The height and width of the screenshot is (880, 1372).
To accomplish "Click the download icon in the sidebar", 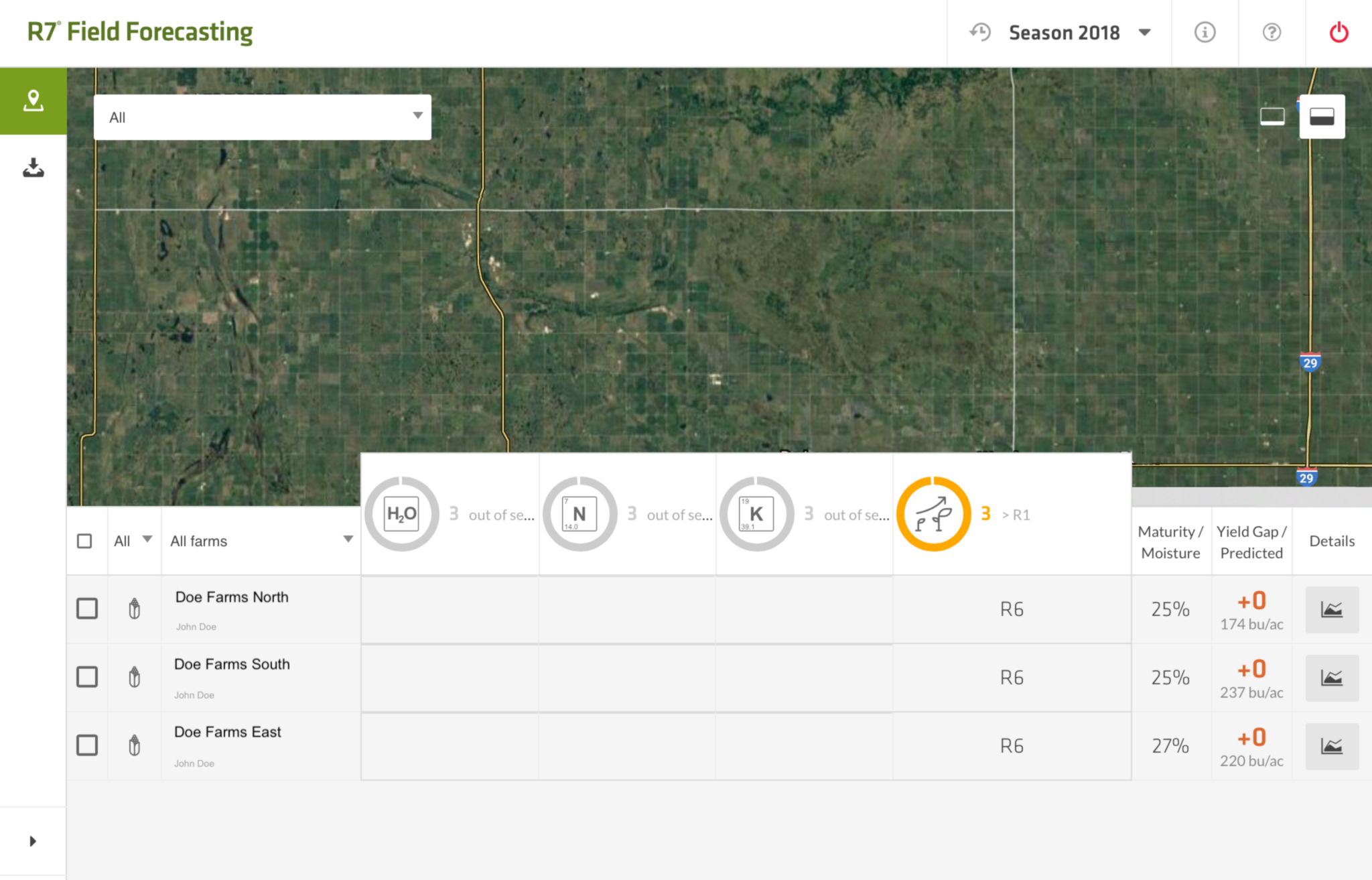I will point(33,168).
